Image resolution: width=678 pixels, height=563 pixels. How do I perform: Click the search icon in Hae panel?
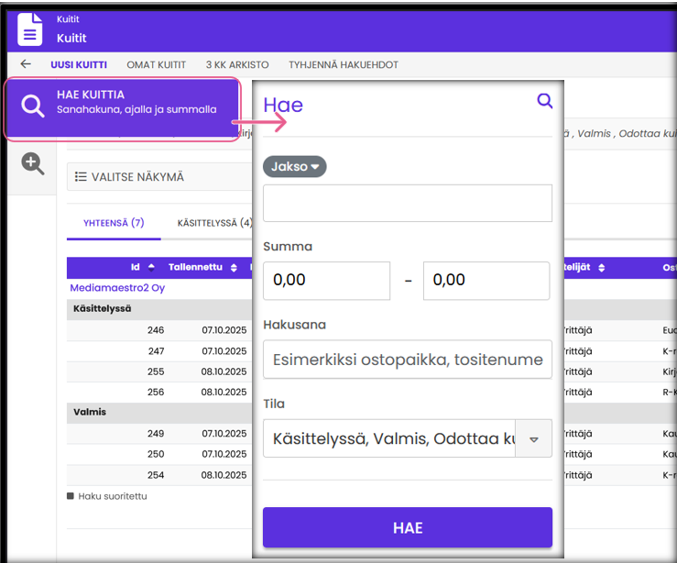click(x=544, y=101)
